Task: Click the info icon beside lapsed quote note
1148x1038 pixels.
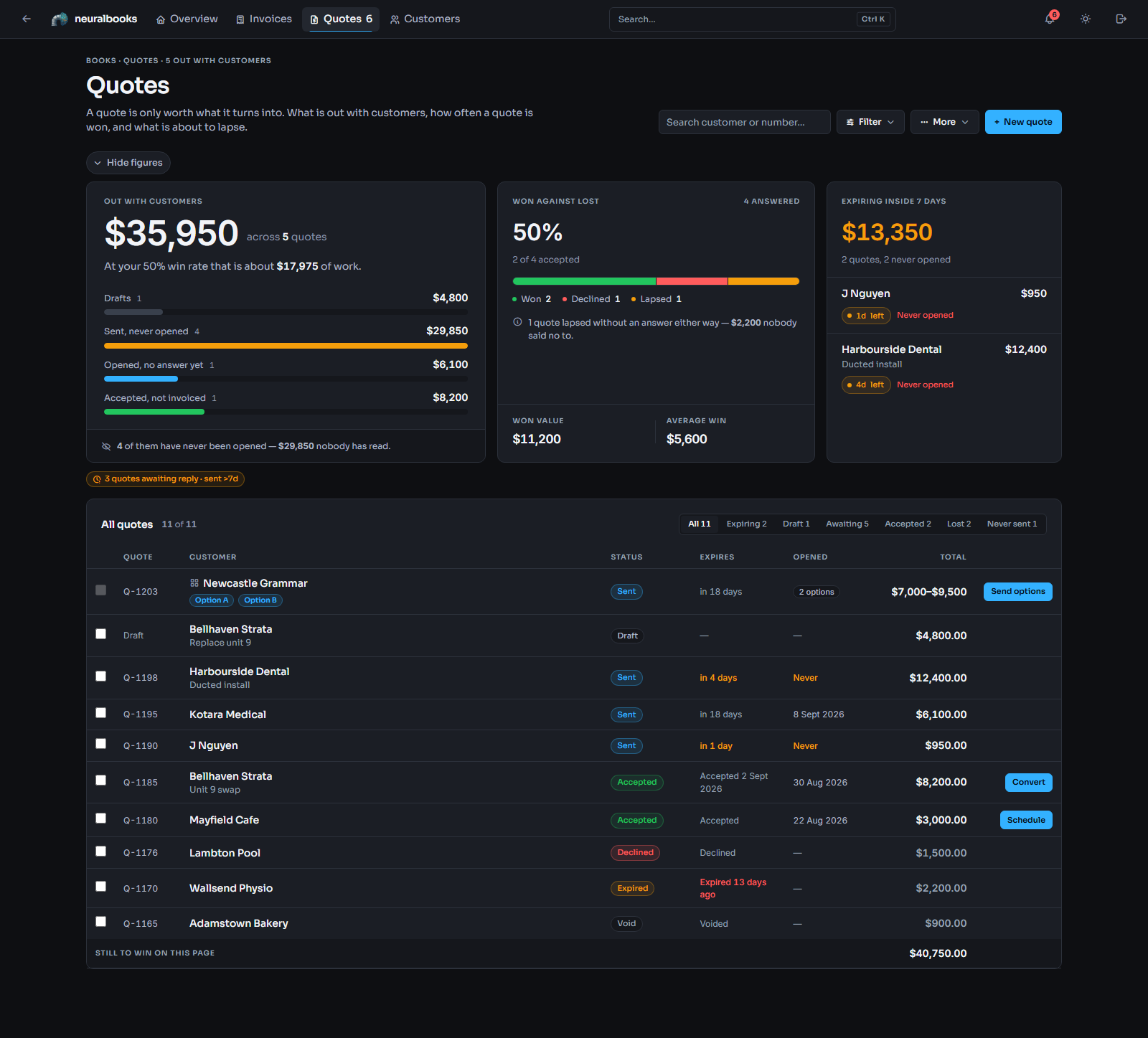Action: coord(517,323)
